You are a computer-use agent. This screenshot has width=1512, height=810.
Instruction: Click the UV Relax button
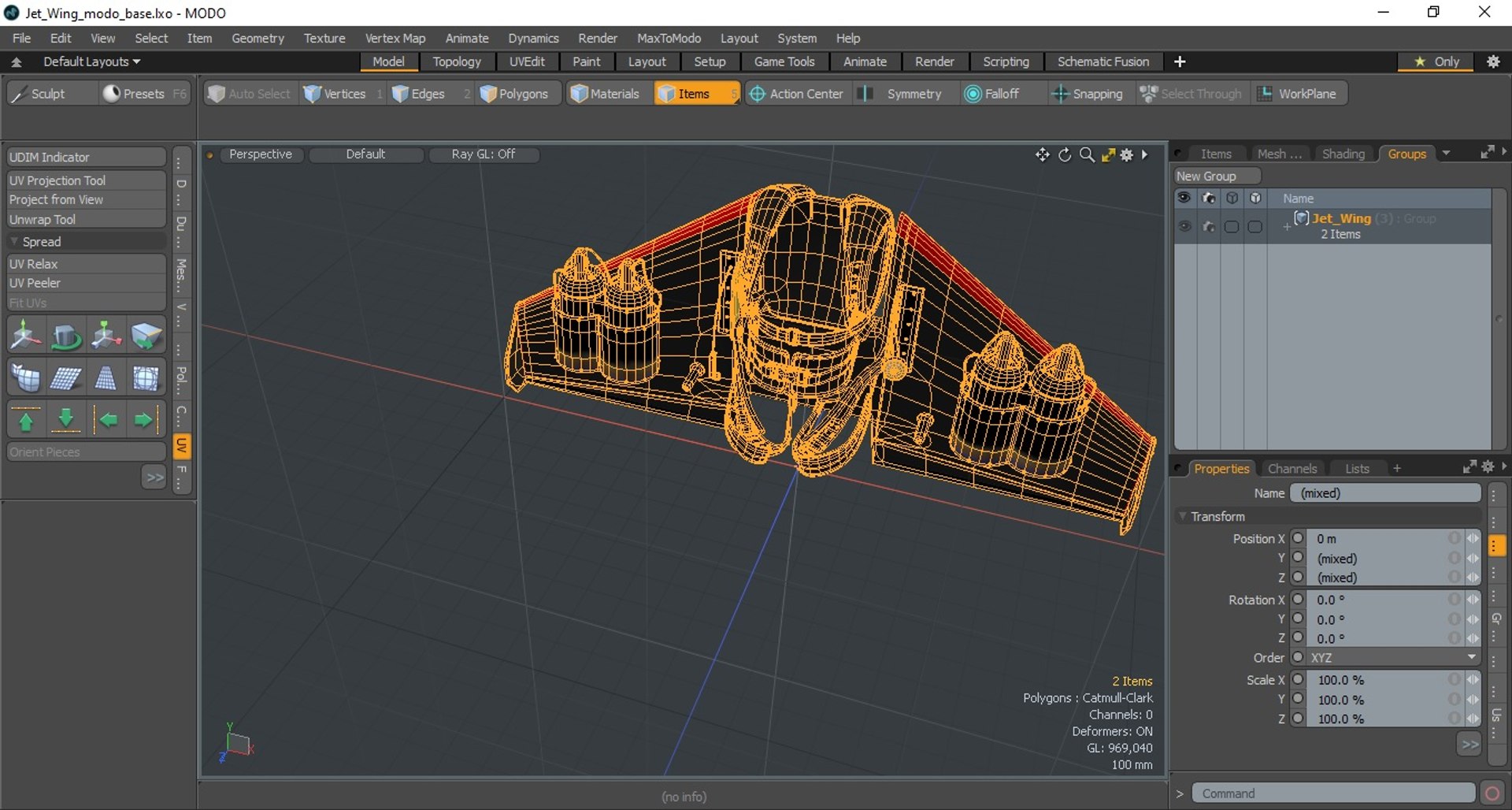coord(87,264)
